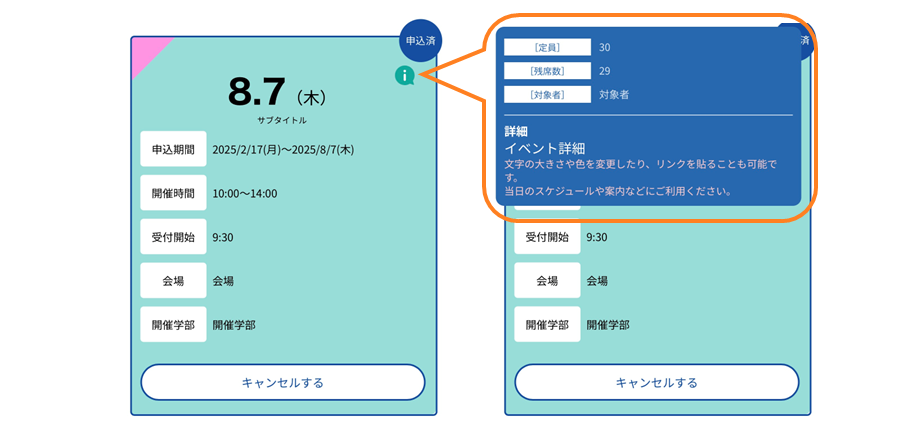Click the [対象者] label in the popup
Screen dimensions: 924x441
547,94
